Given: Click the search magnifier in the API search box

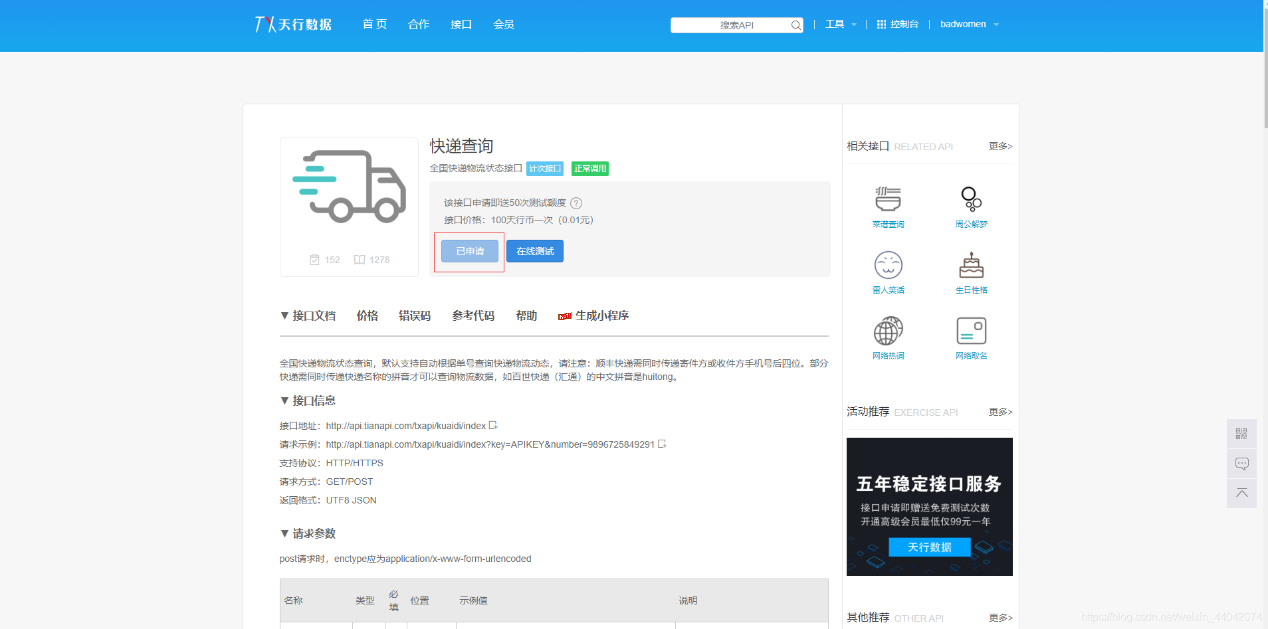Looking at the screenshot, I should pyautogui.click(x=795, y=24).
